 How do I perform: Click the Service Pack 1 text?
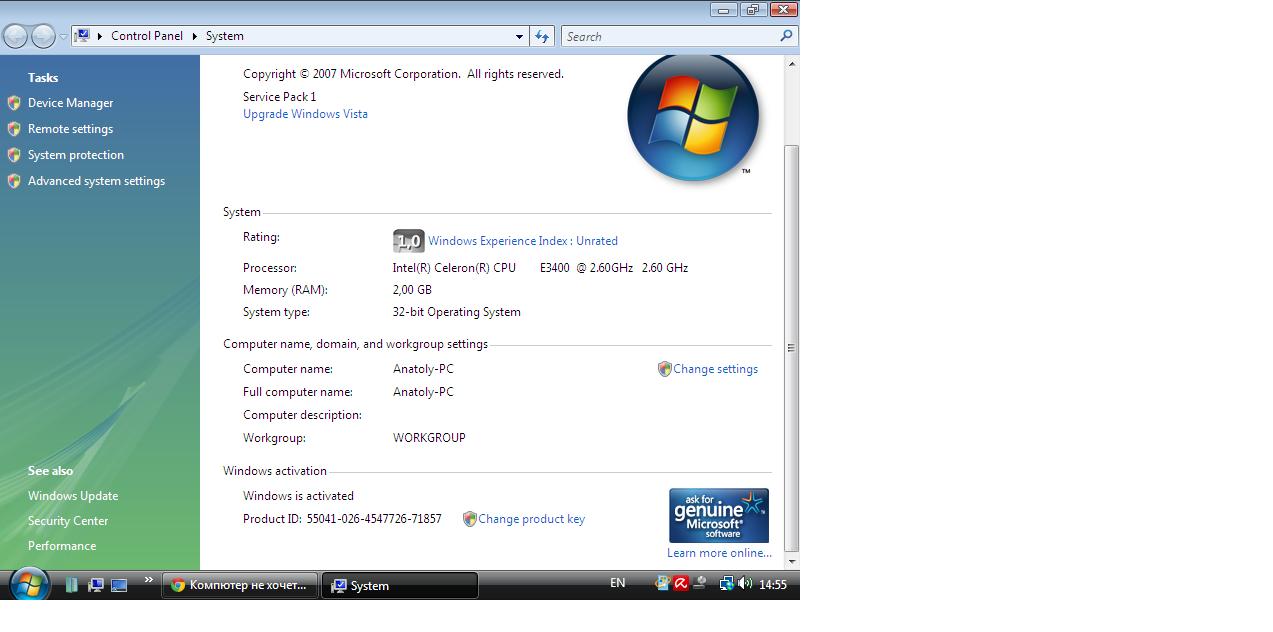279,97
